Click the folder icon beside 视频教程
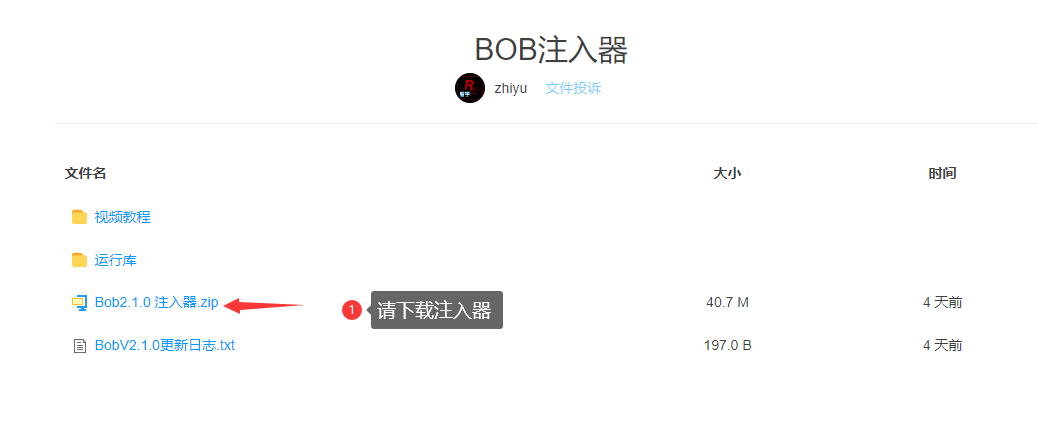Viewport: 1038px width, 423px height. pos(79,217)
